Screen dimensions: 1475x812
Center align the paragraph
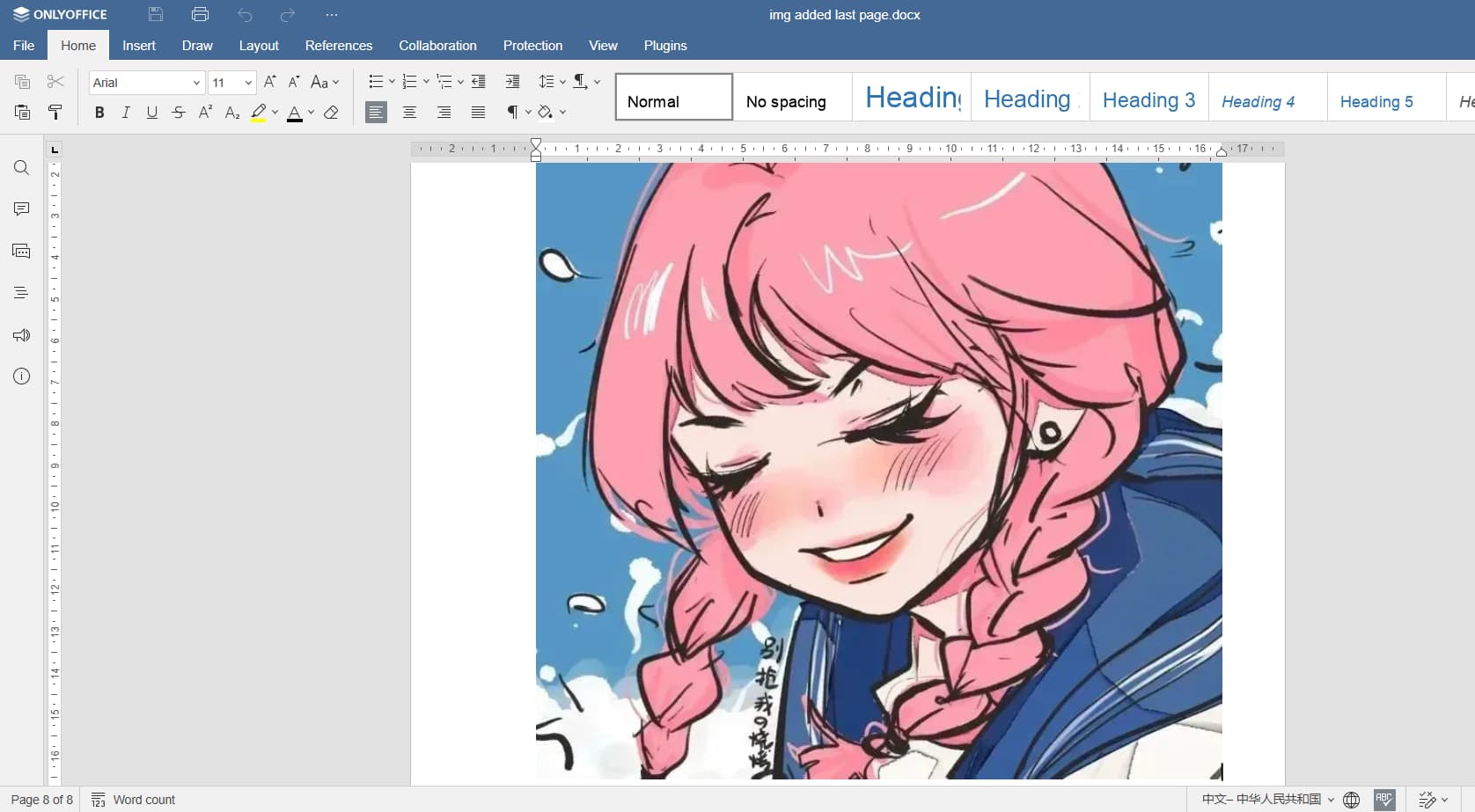[410, 112]
